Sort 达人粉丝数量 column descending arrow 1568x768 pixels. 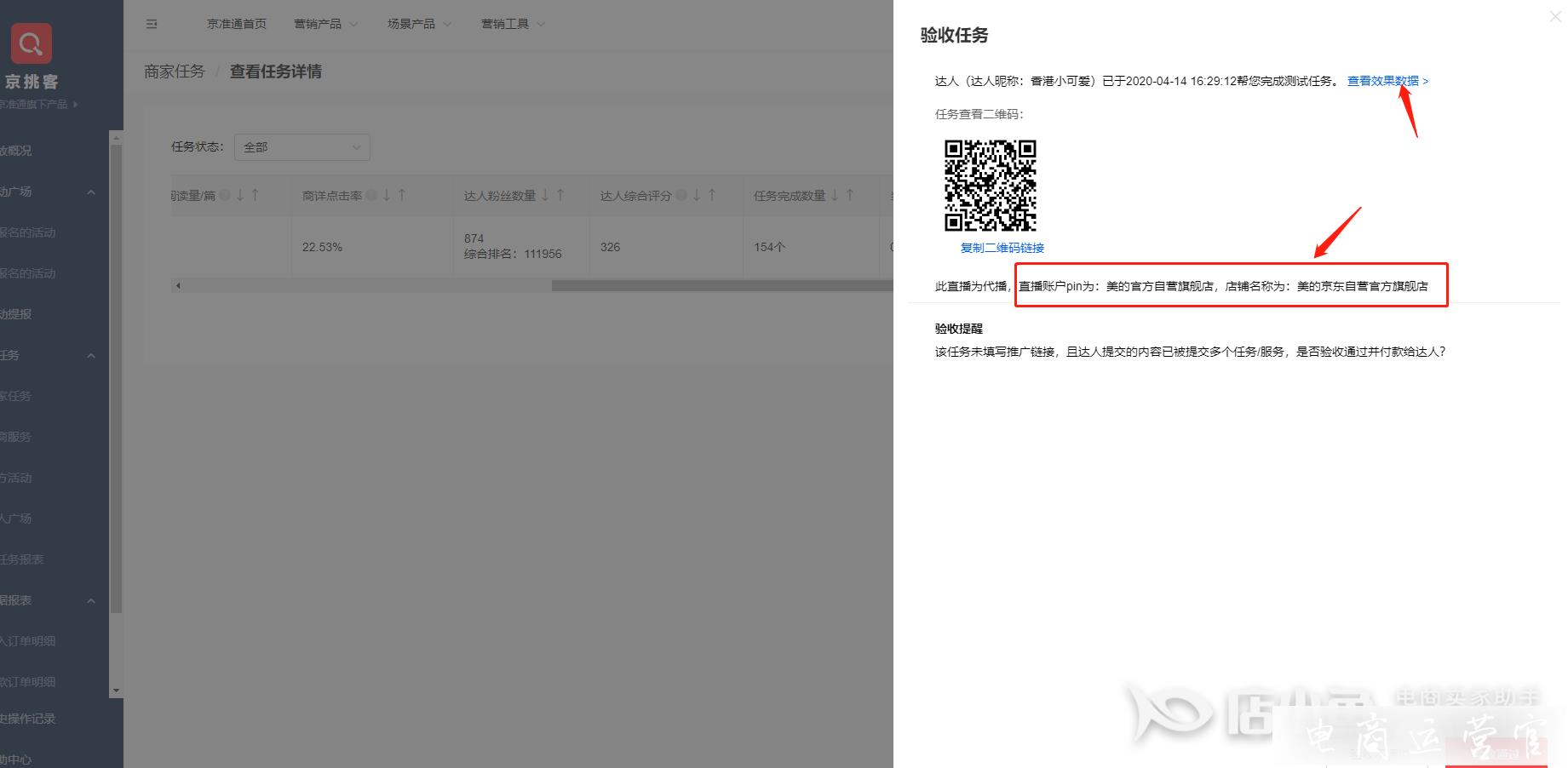coord(545,195)
